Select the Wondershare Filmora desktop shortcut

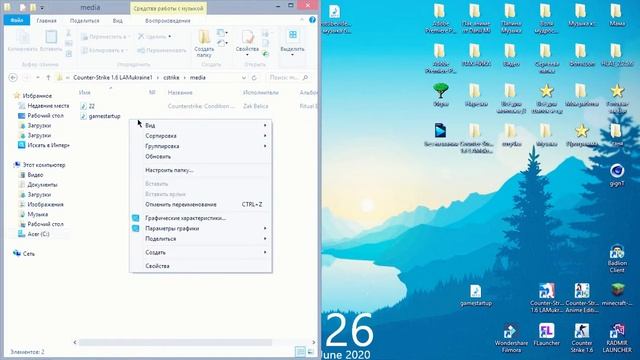click(x=511, y=339)
